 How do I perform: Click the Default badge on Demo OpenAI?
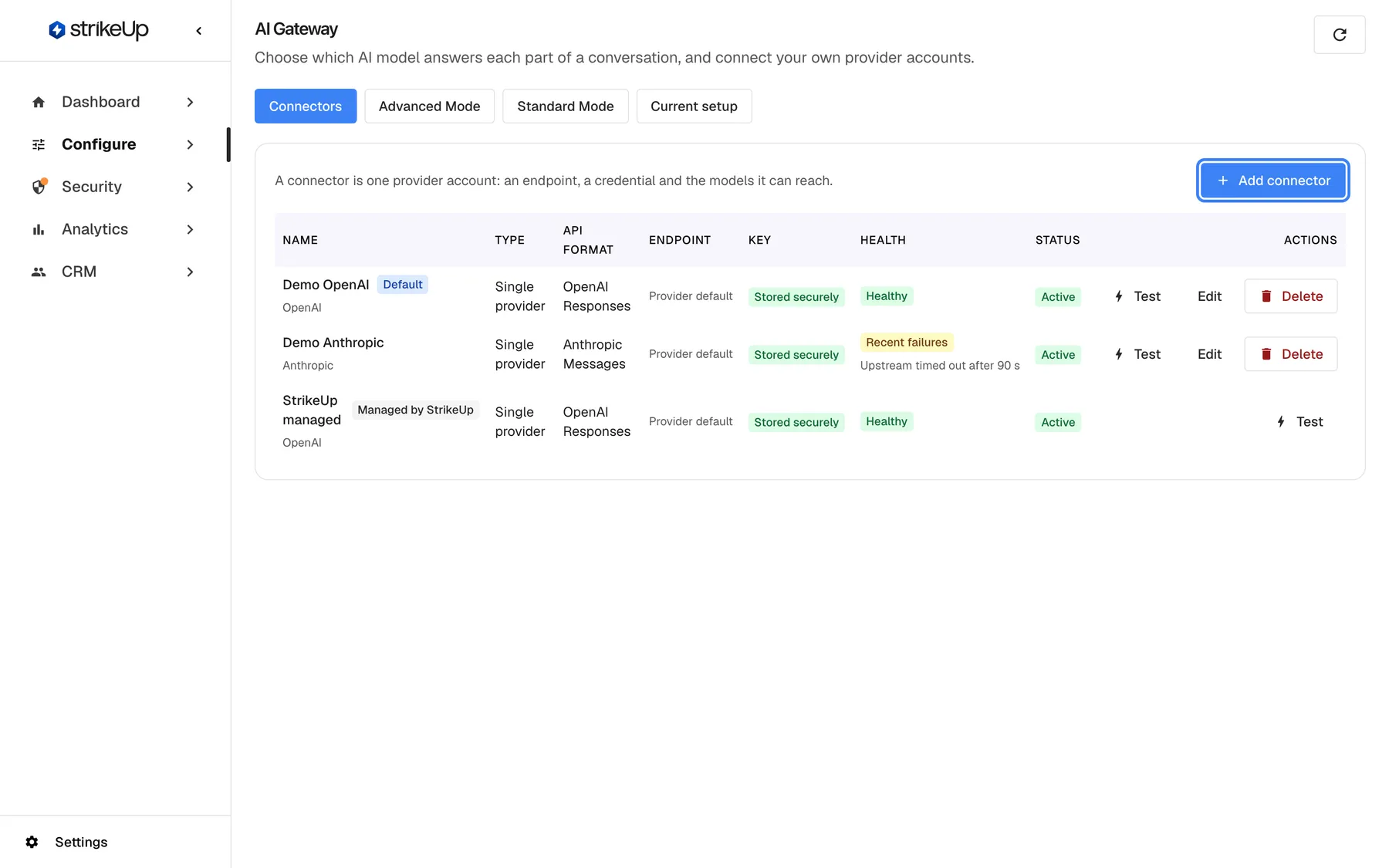tap(403, 285)
